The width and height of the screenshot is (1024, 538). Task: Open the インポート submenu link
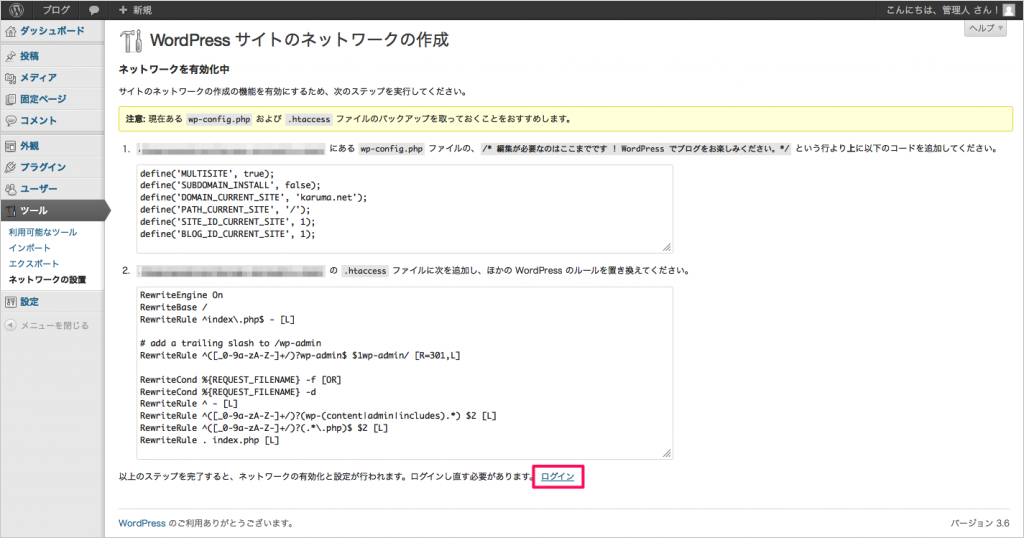[29, 248]
